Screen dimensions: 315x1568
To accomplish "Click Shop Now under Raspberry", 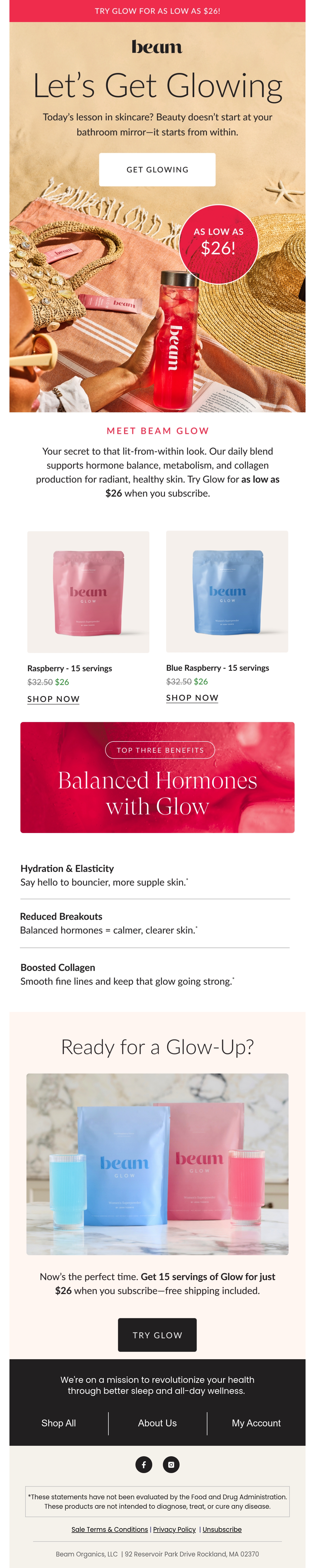I will pos(54,699).
